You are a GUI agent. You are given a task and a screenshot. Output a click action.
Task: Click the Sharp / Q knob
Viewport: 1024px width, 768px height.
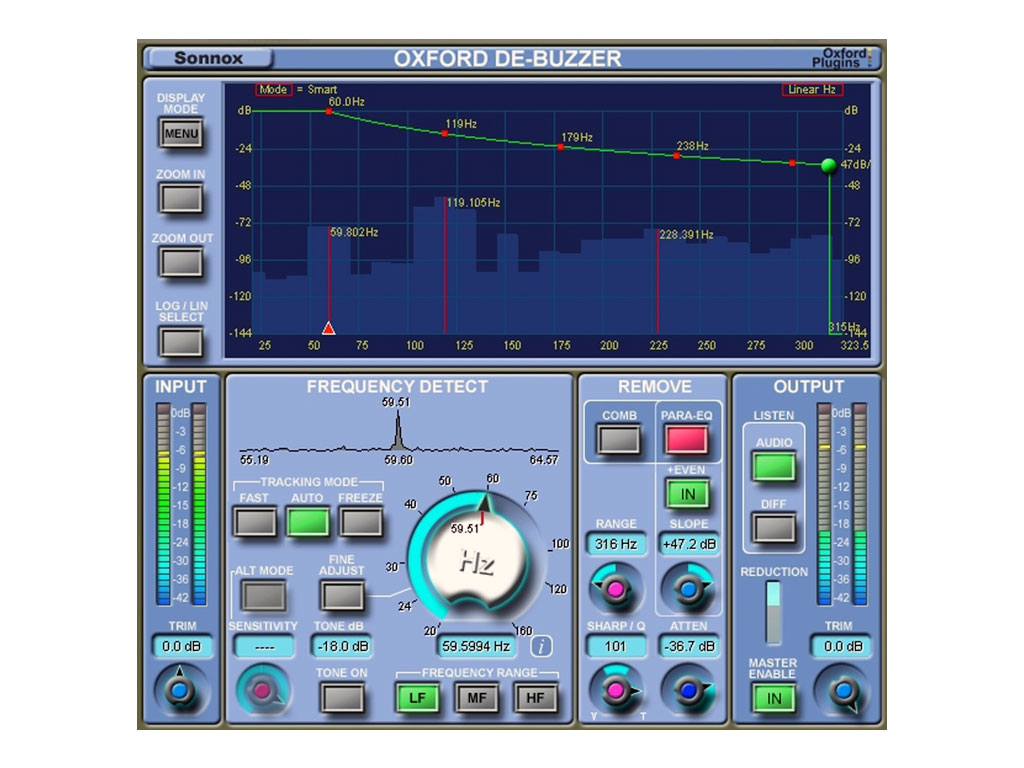click(615, 690)
